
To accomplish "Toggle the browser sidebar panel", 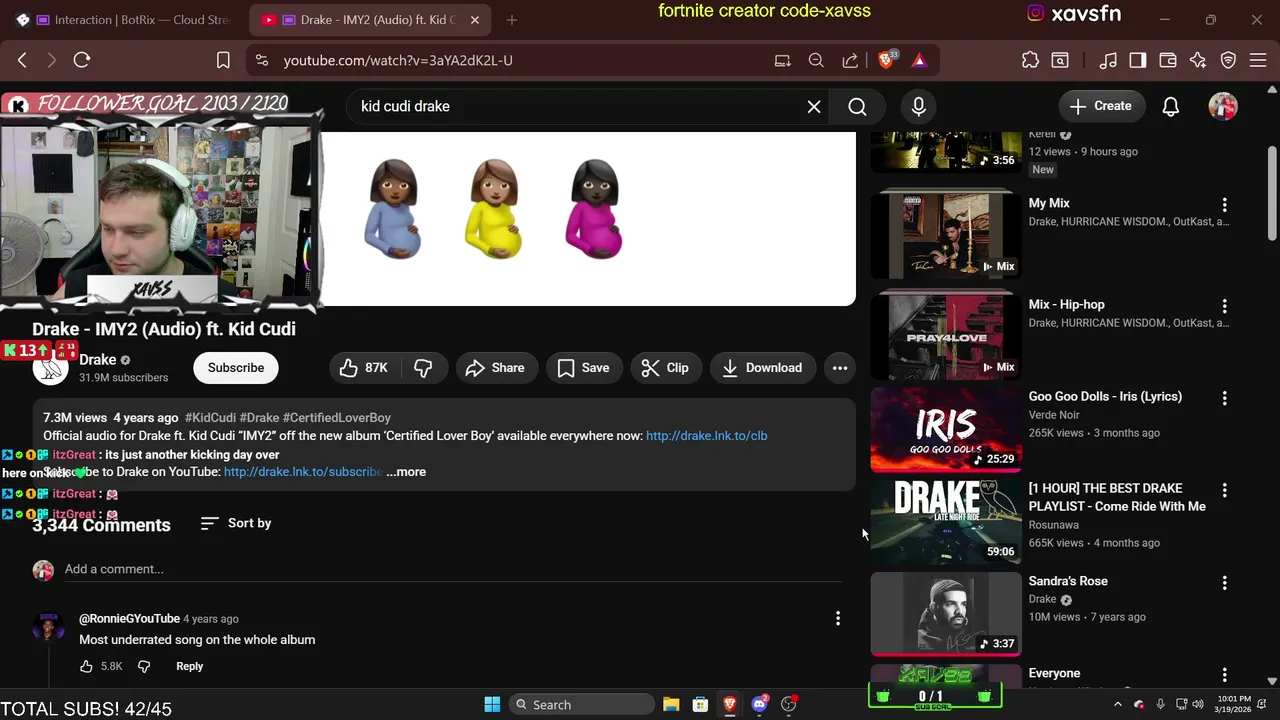I will coord(1138,60).
